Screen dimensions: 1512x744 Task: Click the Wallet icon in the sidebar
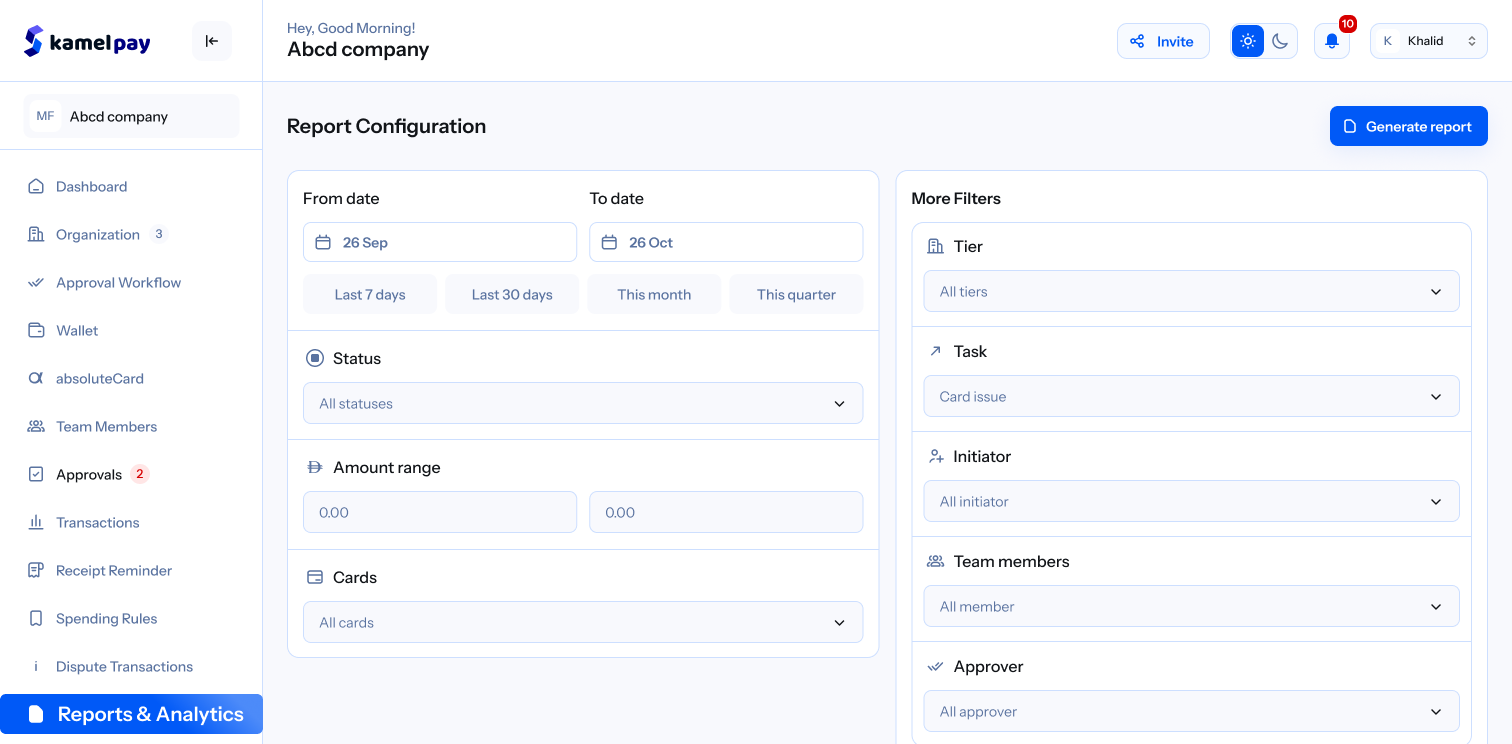click(x=36, y=330)
